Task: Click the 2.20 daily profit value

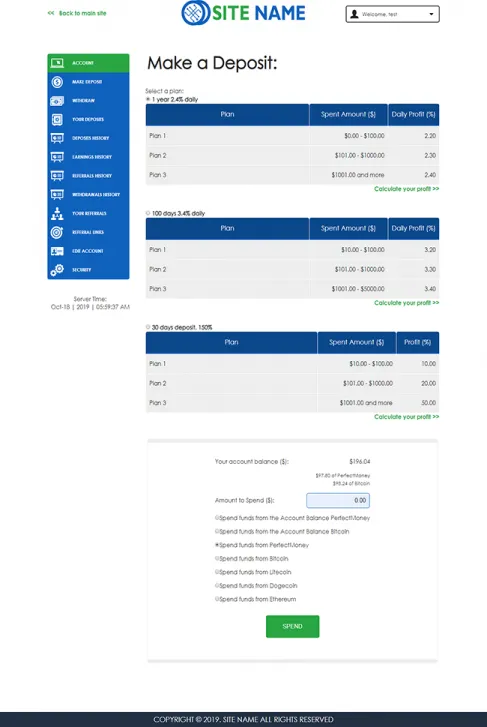Action: 430,136
